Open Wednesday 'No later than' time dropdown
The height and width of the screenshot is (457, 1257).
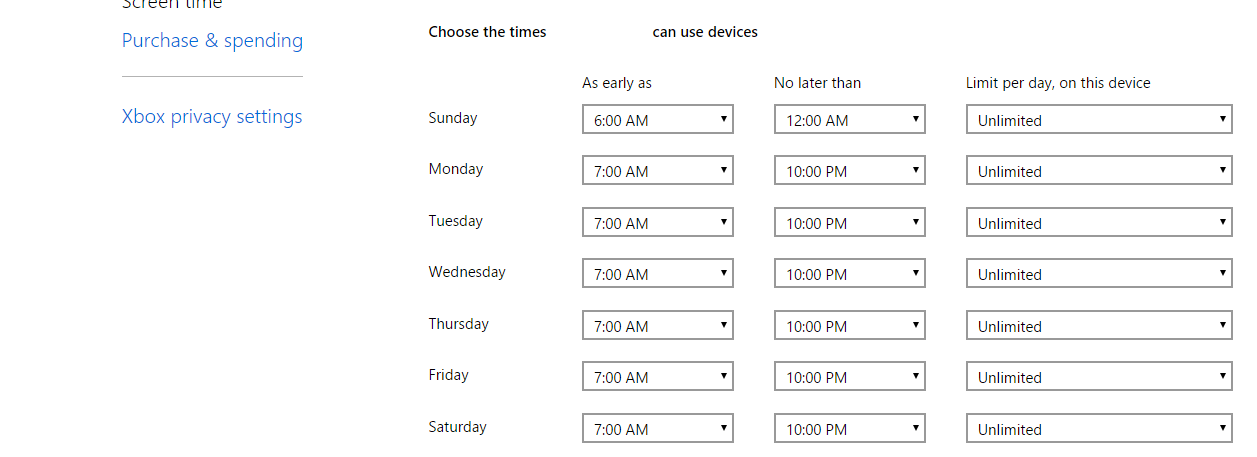click(850, 273)
